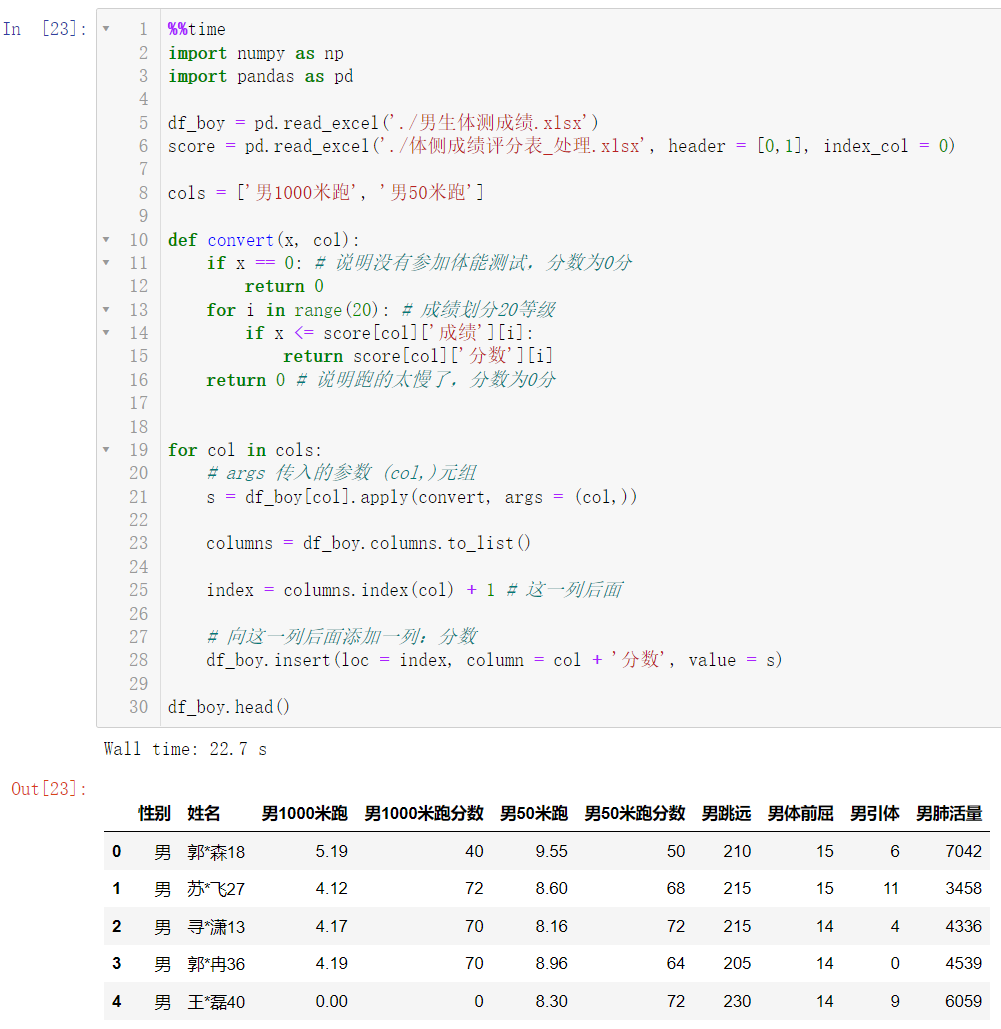
Task: Click the value 5.19 in row 0
Action: (x=331, y=851)
